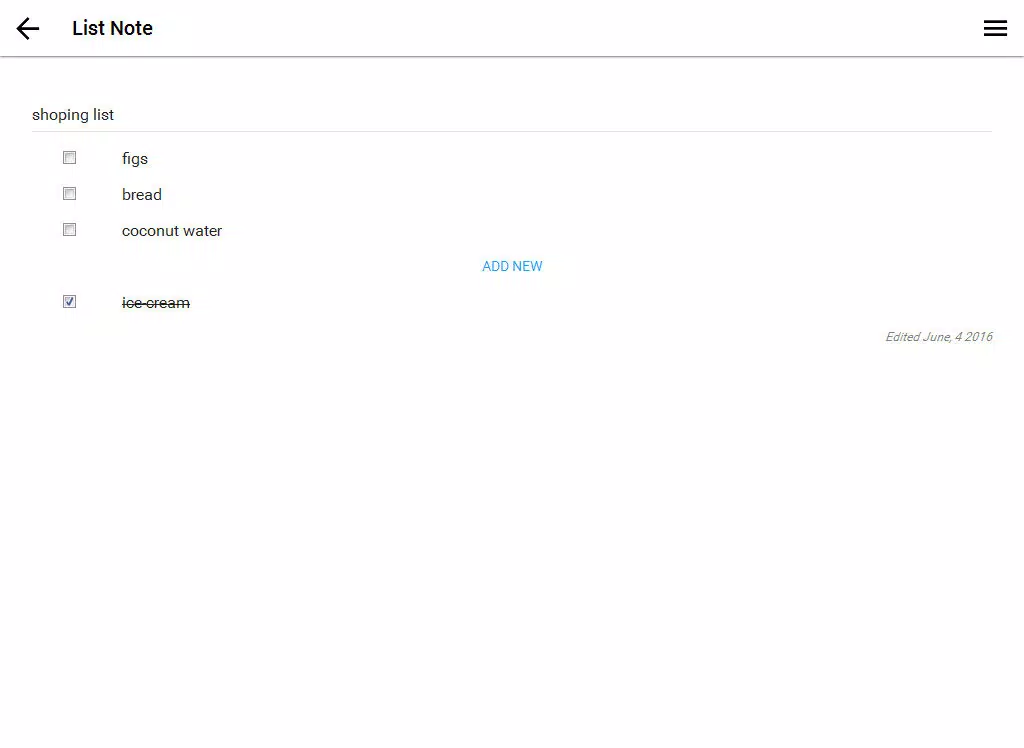Click the ADD NEW link
The width and height of the screenshot is (1024, 748).
pos(512,266)
